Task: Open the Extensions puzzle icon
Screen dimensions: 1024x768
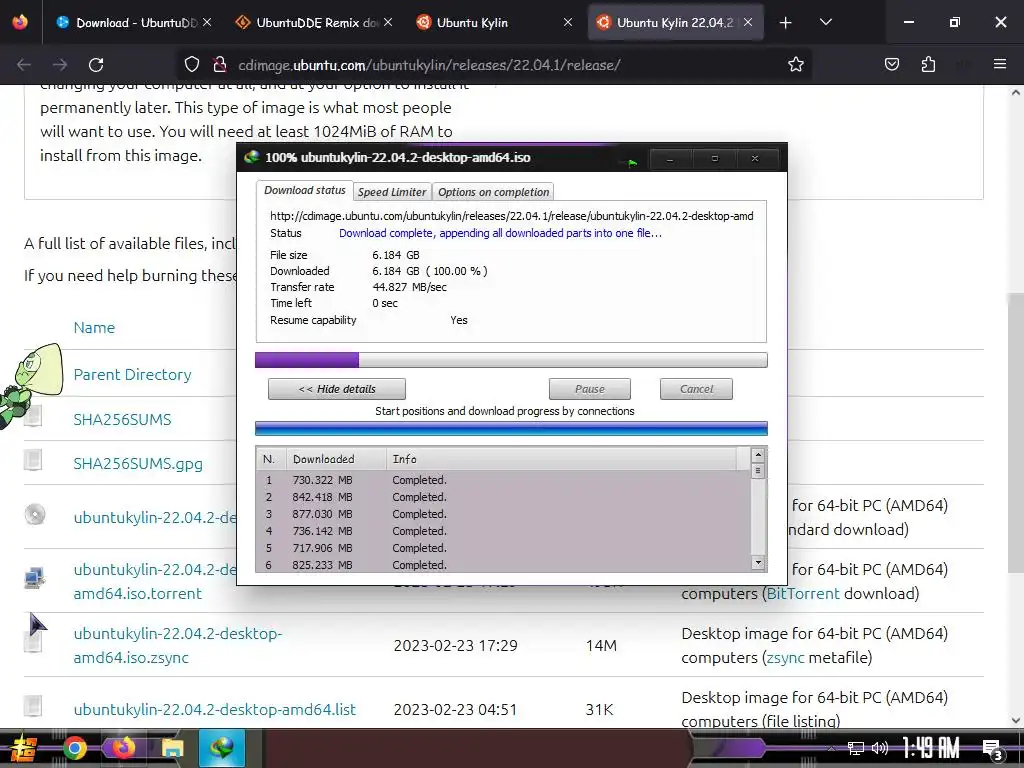Action: click(928, 64)
